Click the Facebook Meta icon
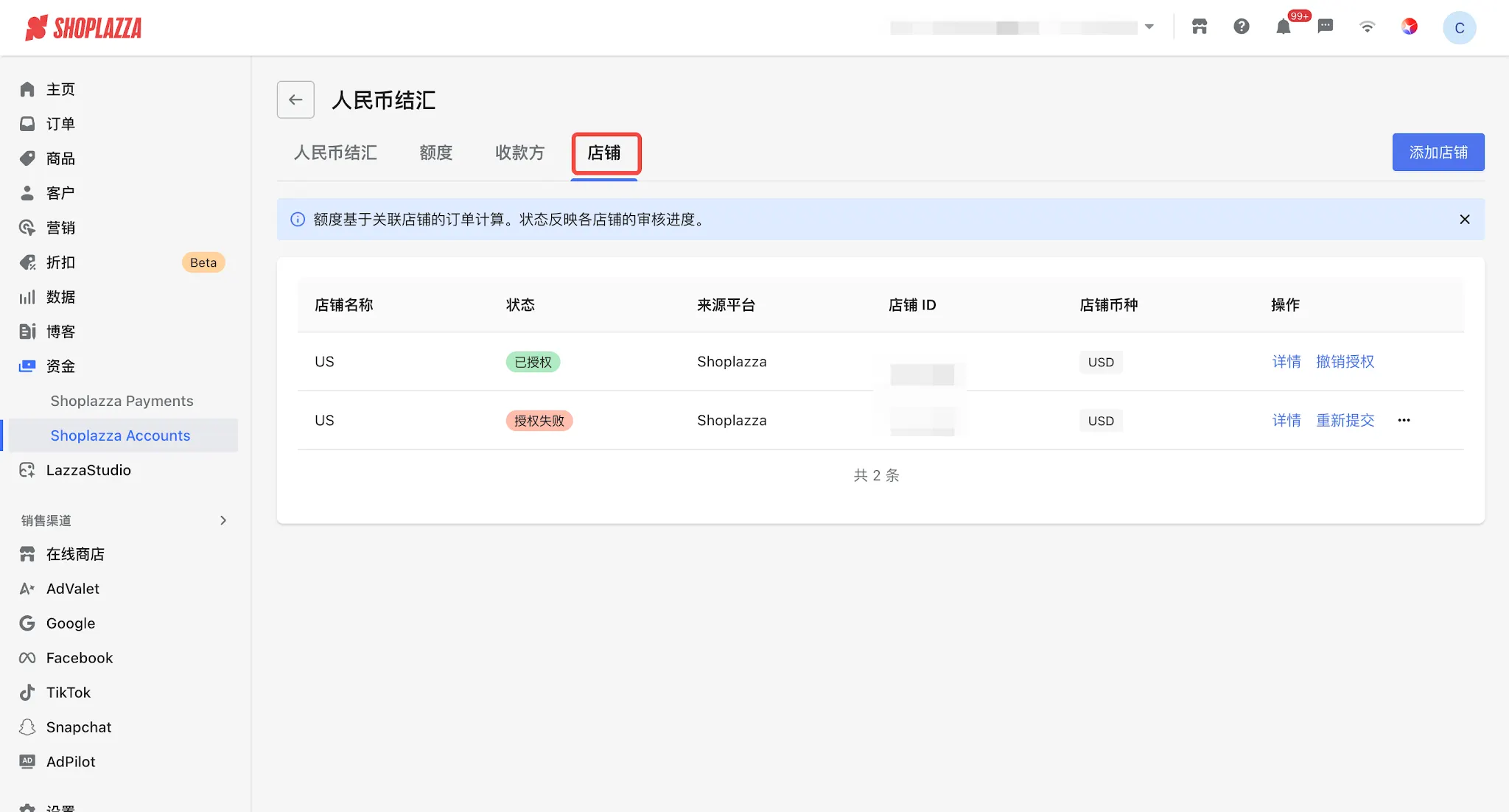Image resolution: width=1509 pixels, height=812 pixels. coord(27,658)
